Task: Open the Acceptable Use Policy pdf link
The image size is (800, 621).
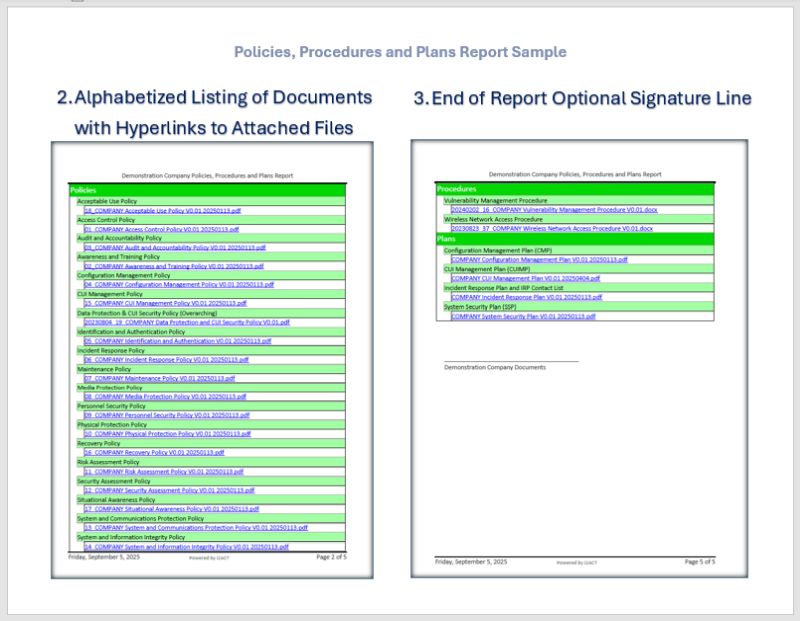Action: coord(162,210)
